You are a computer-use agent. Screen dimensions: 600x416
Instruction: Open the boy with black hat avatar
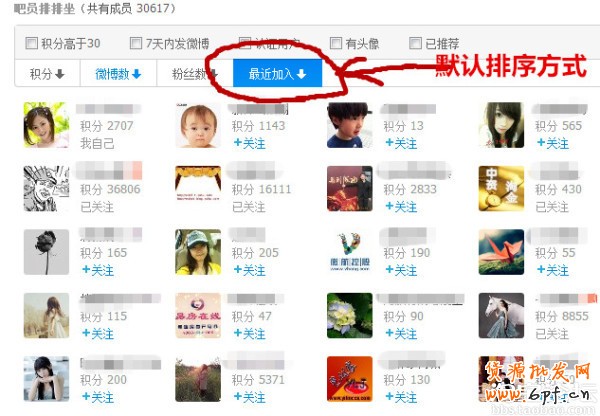click(349, 125)
